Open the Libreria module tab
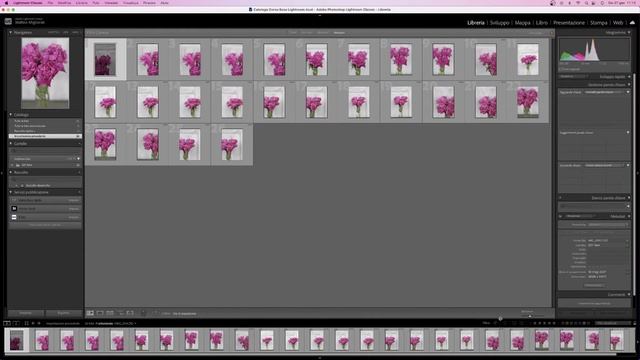The image size is (640, 360). point(476,23)
